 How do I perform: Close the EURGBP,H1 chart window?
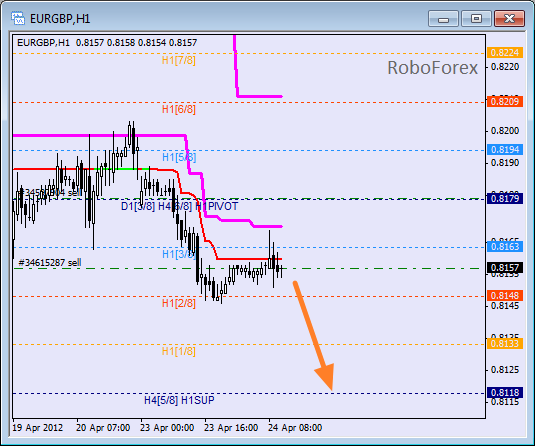coord(509,19)
